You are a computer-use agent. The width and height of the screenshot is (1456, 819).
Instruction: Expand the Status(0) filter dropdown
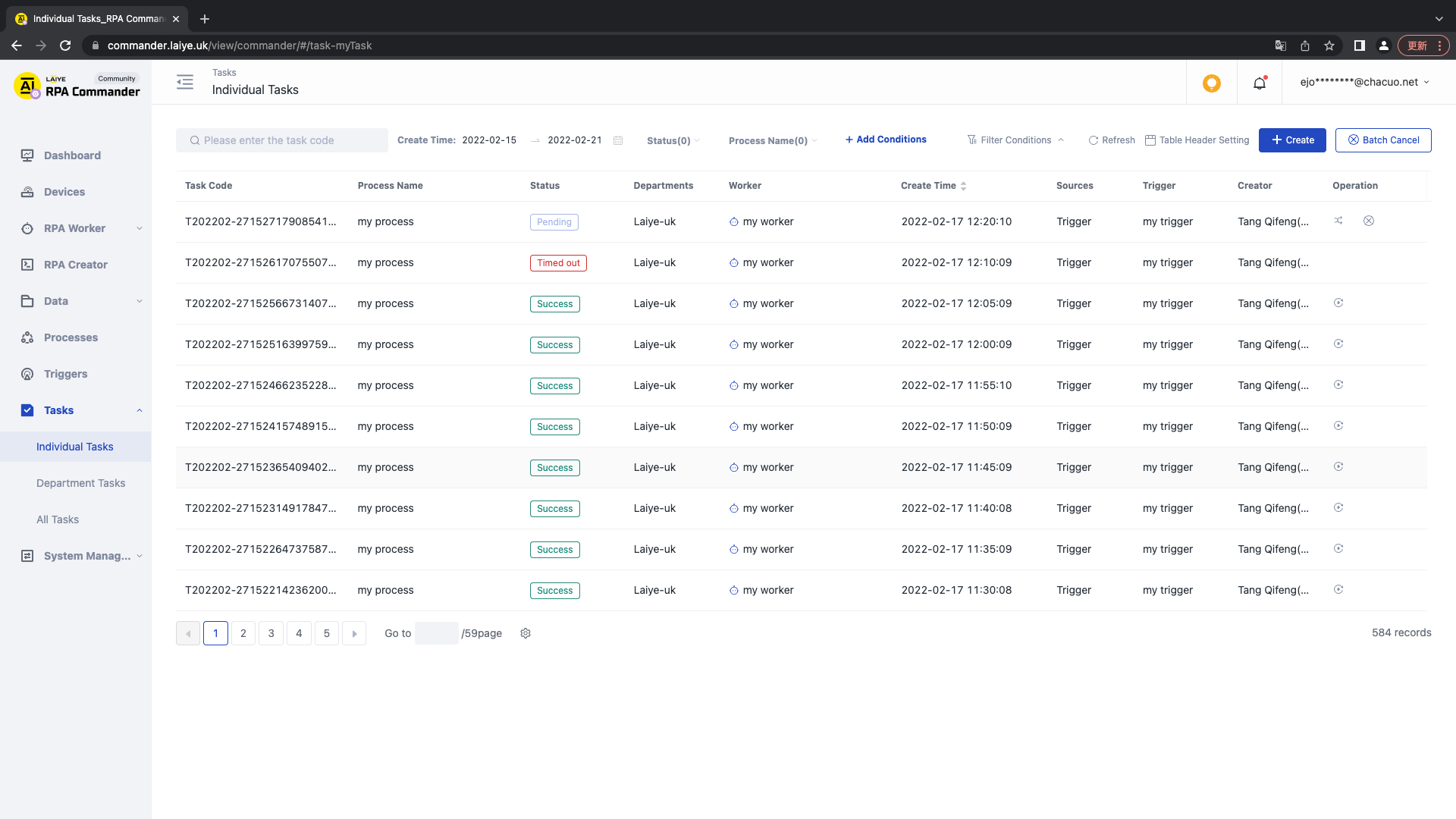tap(673, 140)
